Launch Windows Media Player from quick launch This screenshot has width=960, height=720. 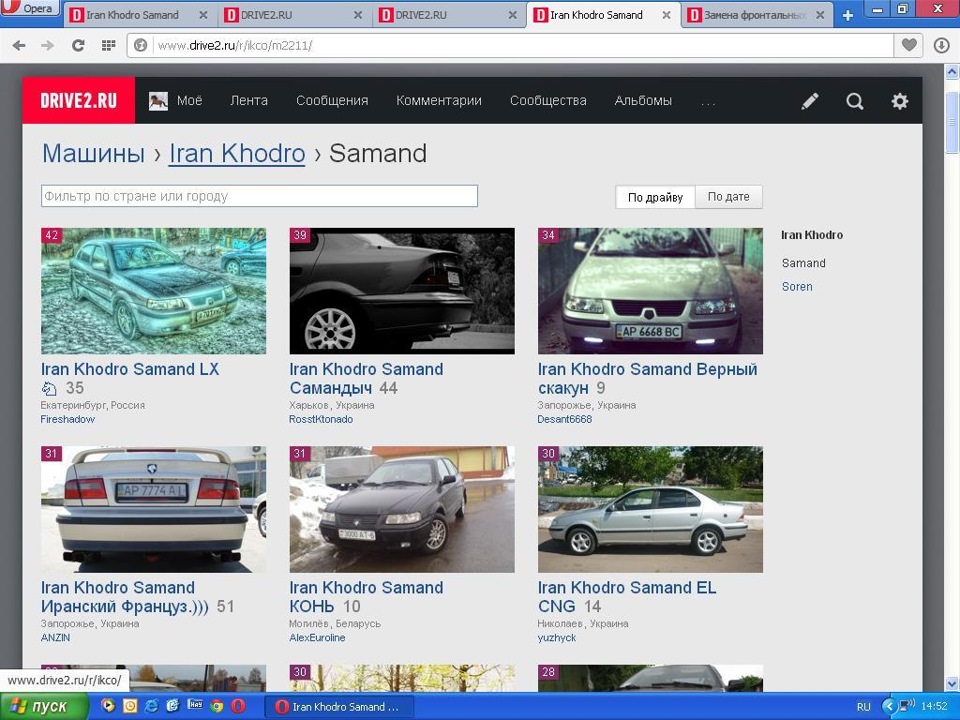108,706
